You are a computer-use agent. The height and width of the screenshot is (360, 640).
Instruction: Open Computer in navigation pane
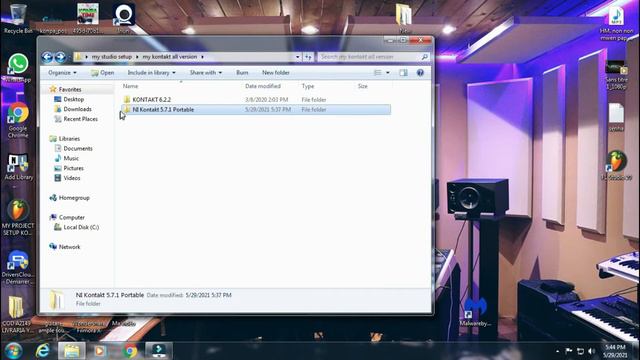[x=71, y=218]
